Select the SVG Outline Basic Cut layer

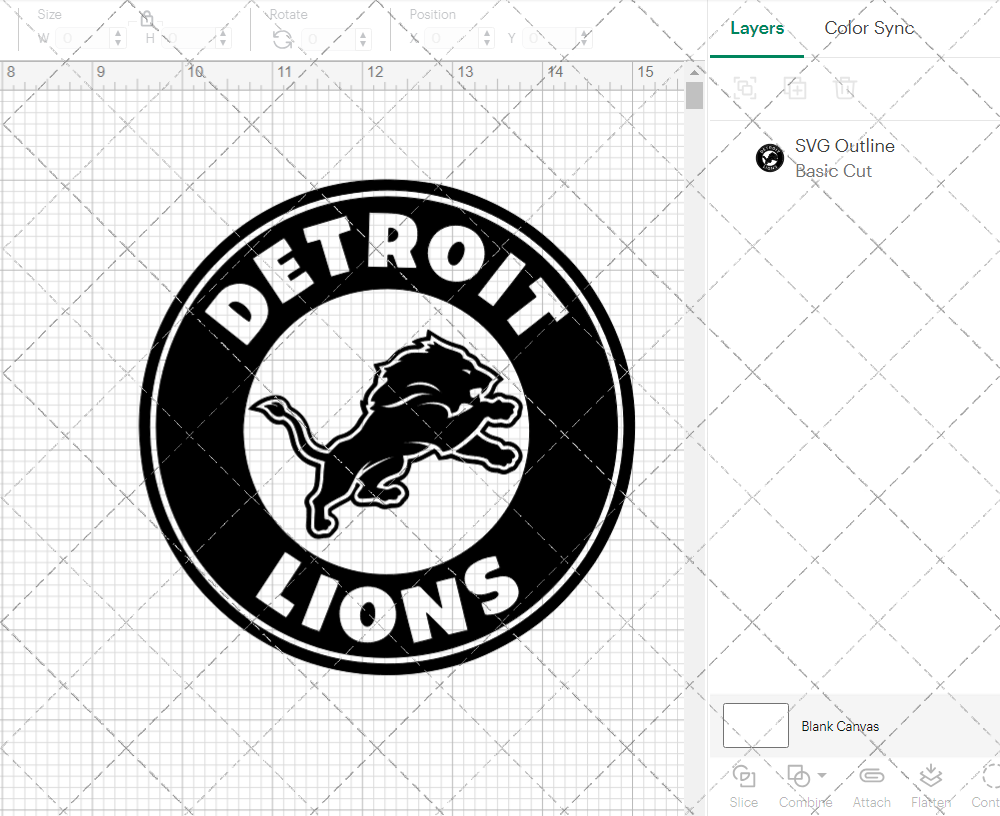[845, 157]
